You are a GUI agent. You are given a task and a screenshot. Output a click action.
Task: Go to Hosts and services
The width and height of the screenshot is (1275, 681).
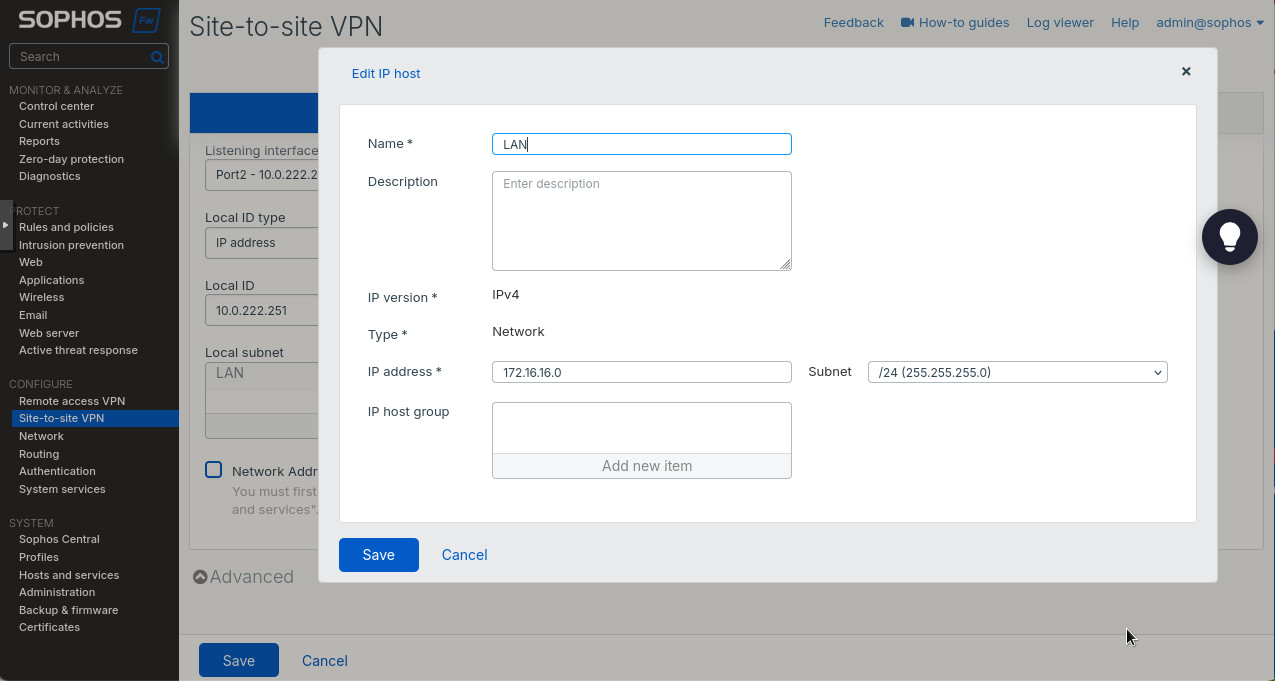click(69, 575)
